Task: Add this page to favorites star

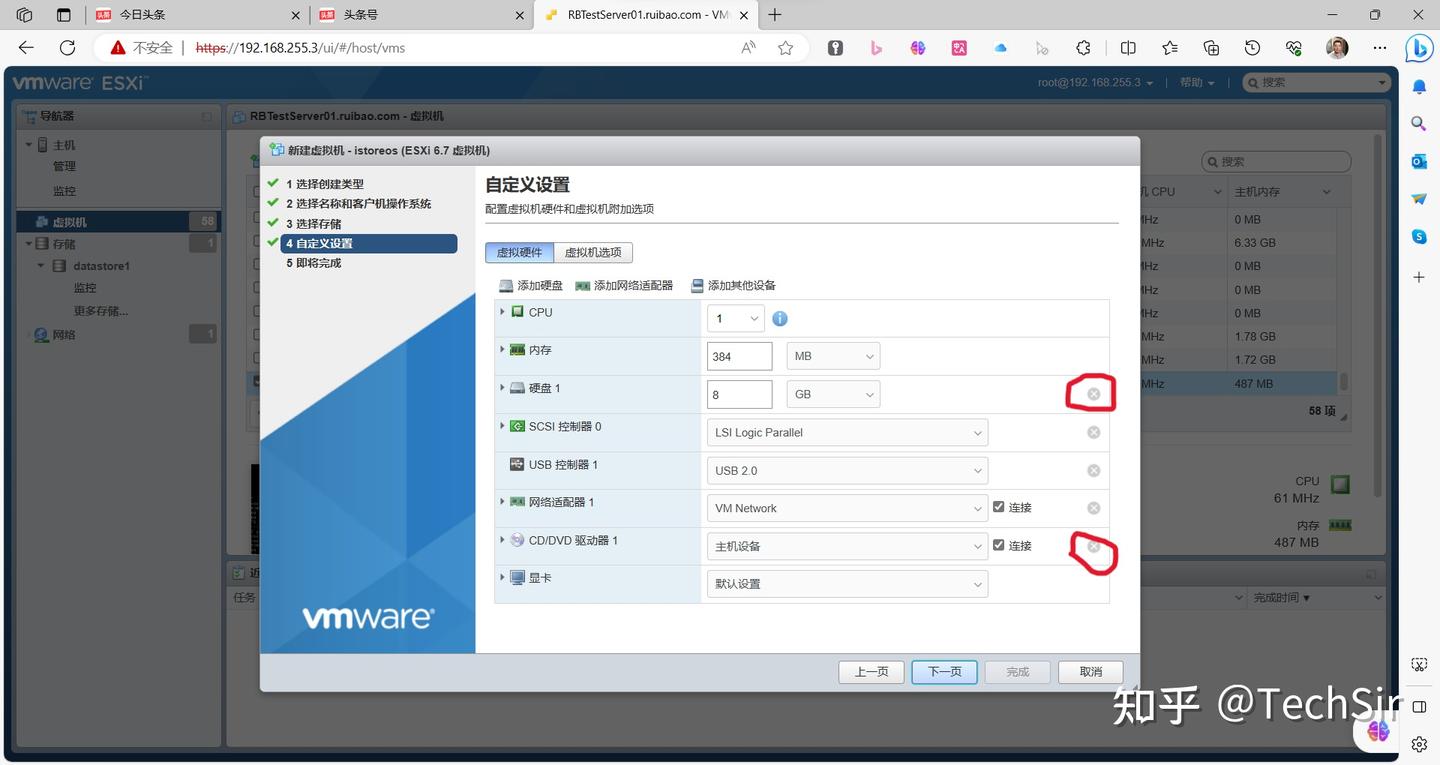Action: 786,48
